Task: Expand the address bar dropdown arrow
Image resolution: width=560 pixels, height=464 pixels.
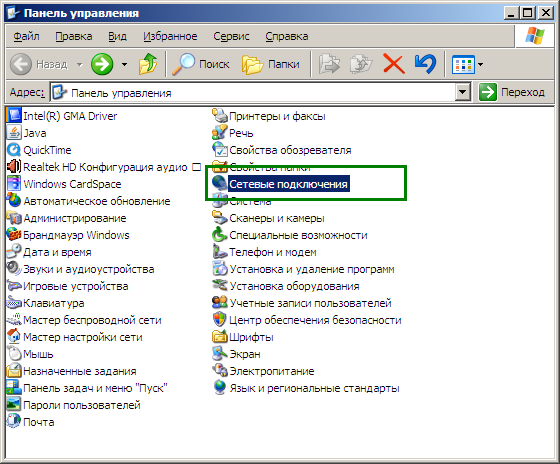Action: point(462,93)
